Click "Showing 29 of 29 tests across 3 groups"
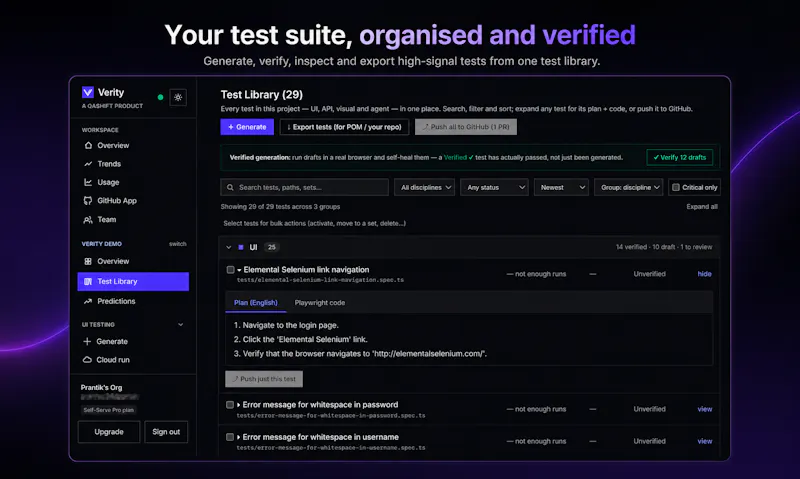Viewport: 800px width, 479px height. [x=280, y=207]
